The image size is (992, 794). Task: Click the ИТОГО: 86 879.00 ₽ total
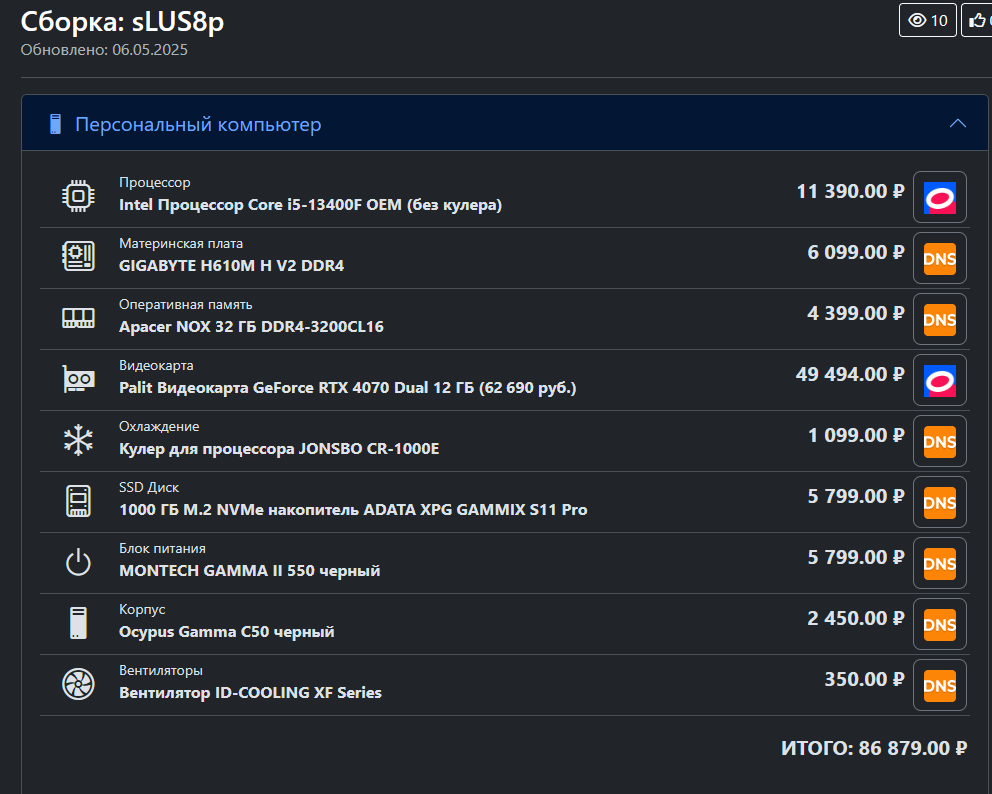tap(874, 748)
